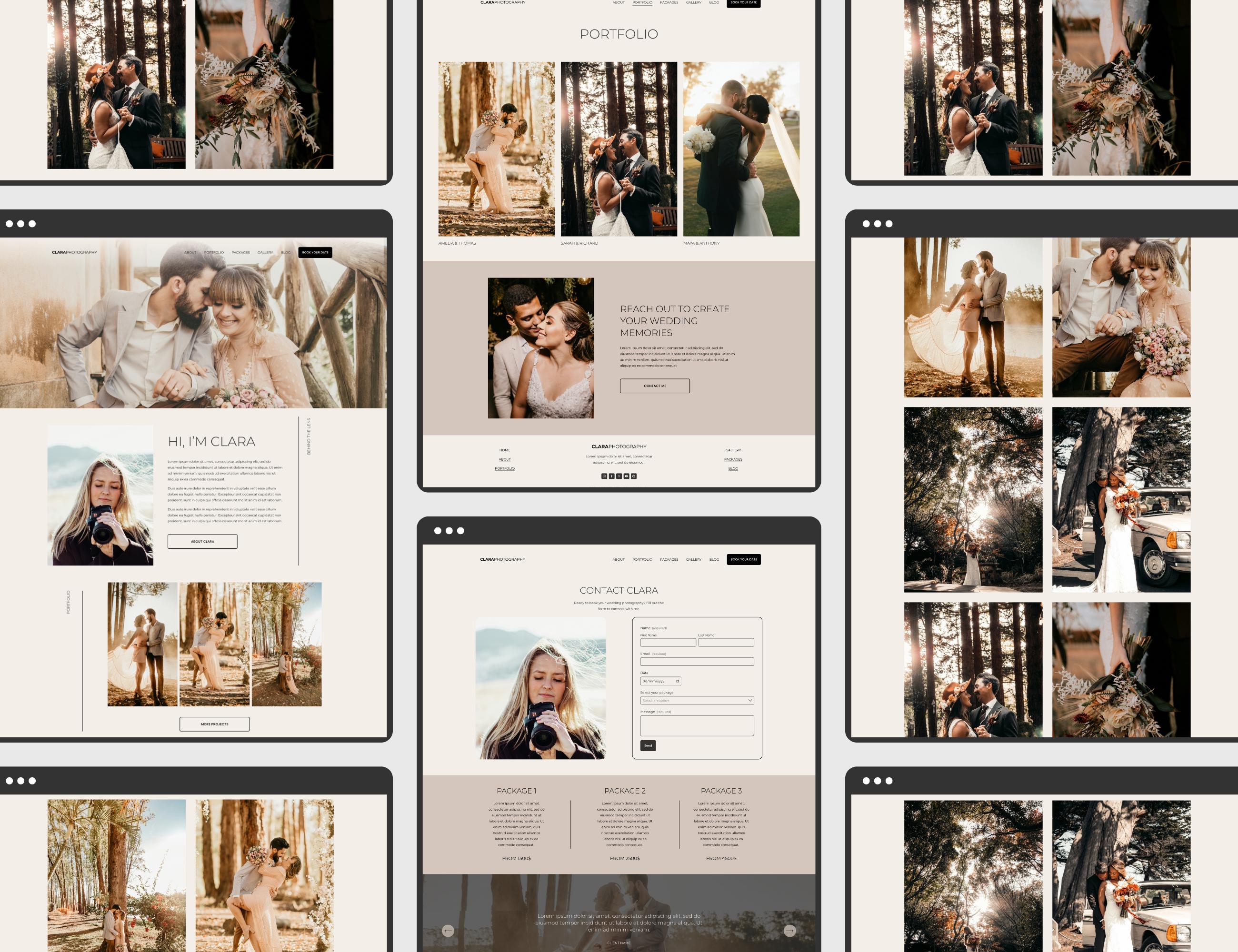Click the 'SARAH & RICHARD' caption
Screen dimensions: 1238x952
tap(579, 243)
